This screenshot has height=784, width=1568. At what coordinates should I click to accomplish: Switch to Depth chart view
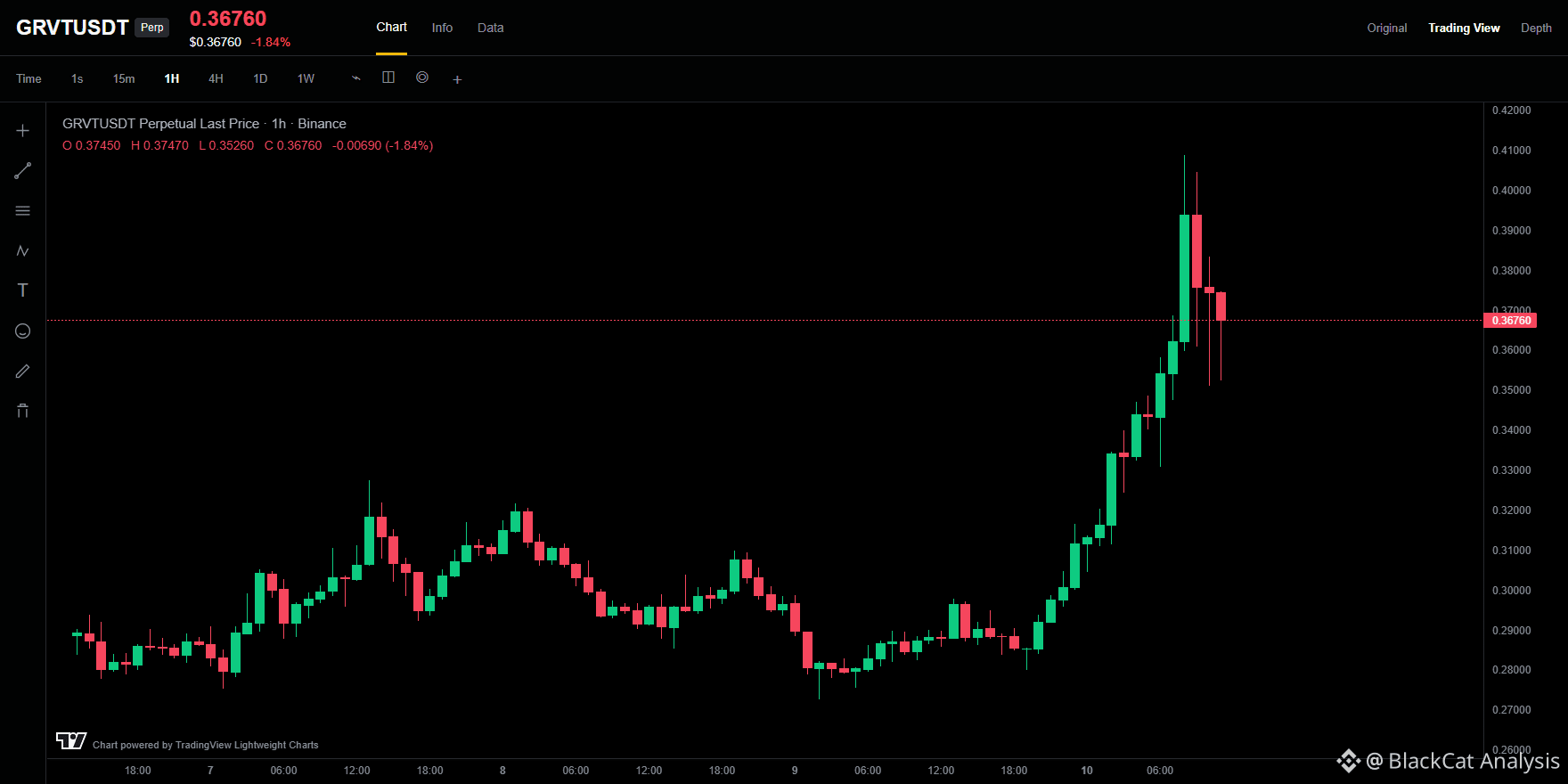click(x=1536, y=28)
